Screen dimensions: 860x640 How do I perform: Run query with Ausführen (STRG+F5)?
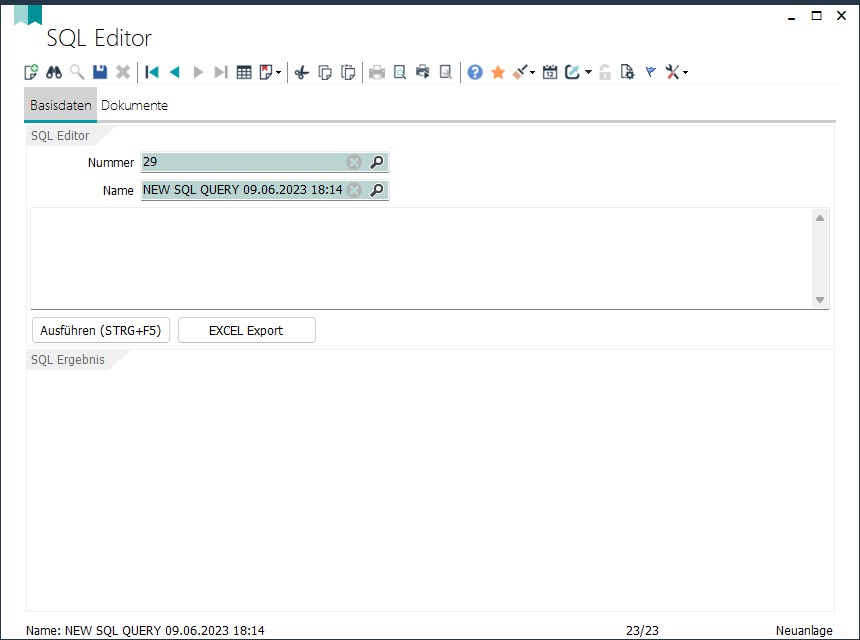coord(101,330)
